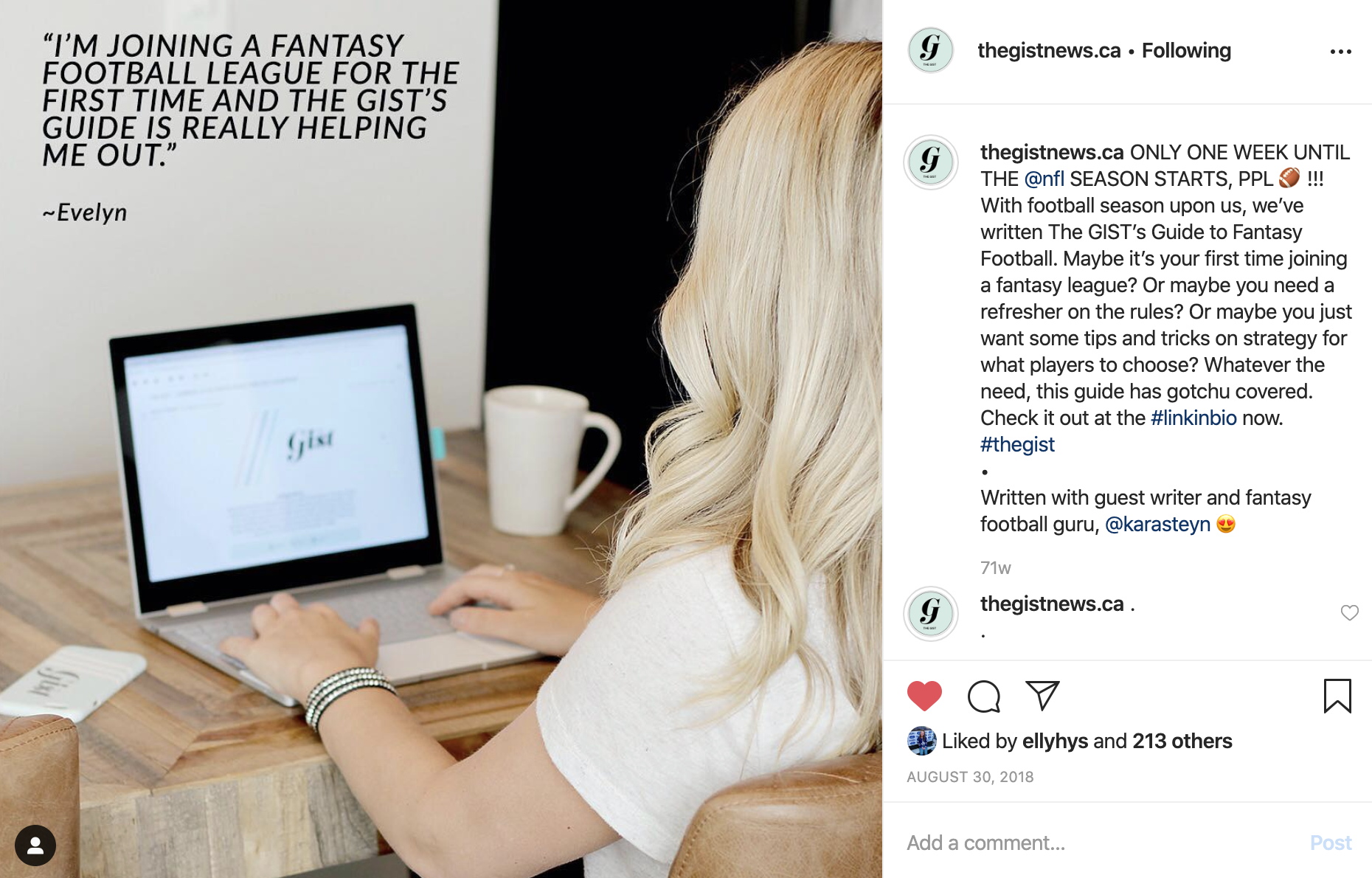Open ellyhys username in likes
This screenshot has width=1372, height=878.
tap(1055, 741)
